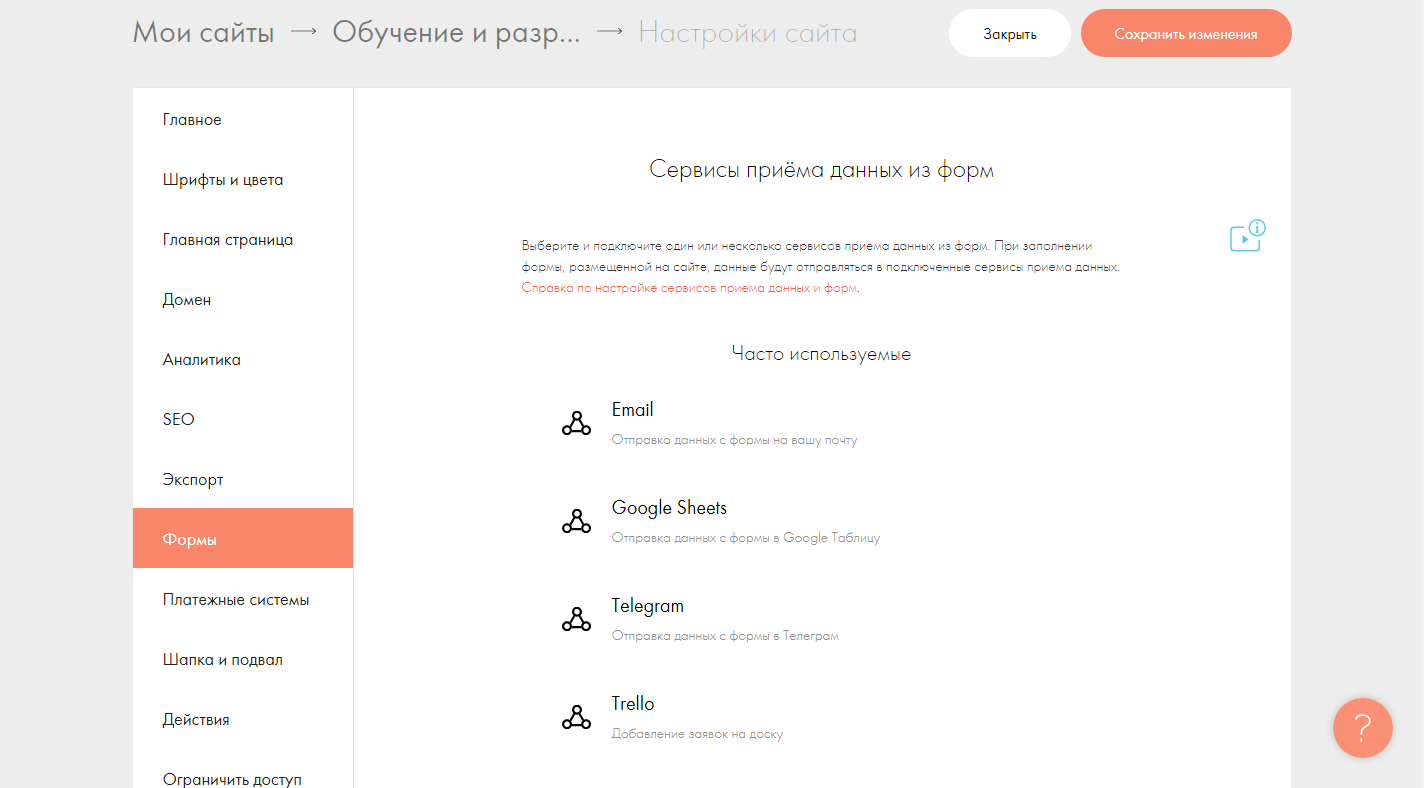This screenshot has height=788, width=1424.
Task: Select the Главное settings tab
Action: tap(243, 120)
